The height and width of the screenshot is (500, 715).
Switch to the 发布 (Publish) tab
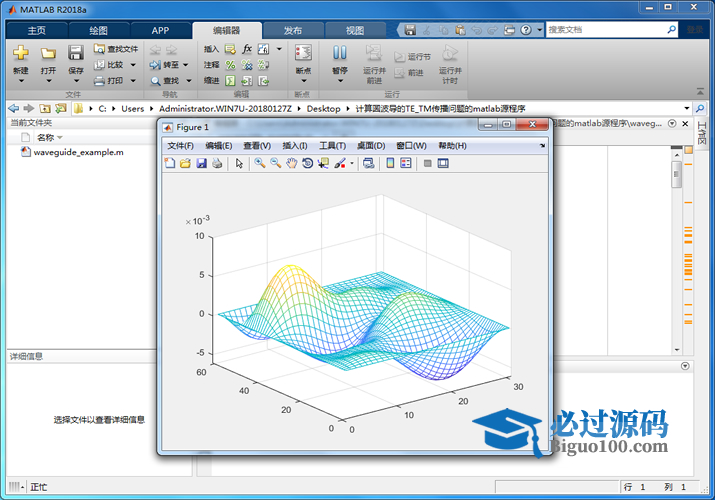point(293,31)
